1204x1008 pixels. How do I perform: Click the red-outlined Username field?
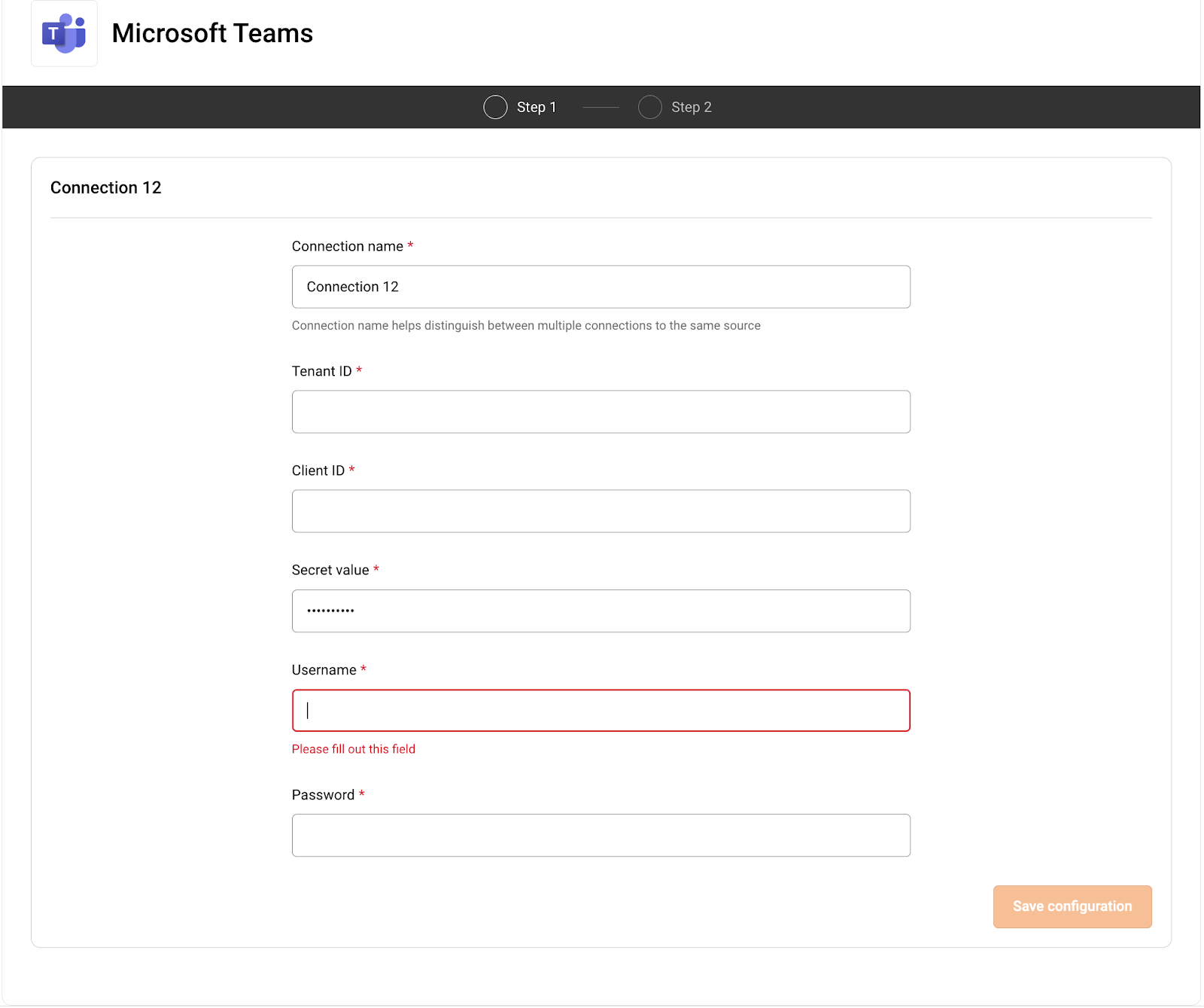[600, 711]
